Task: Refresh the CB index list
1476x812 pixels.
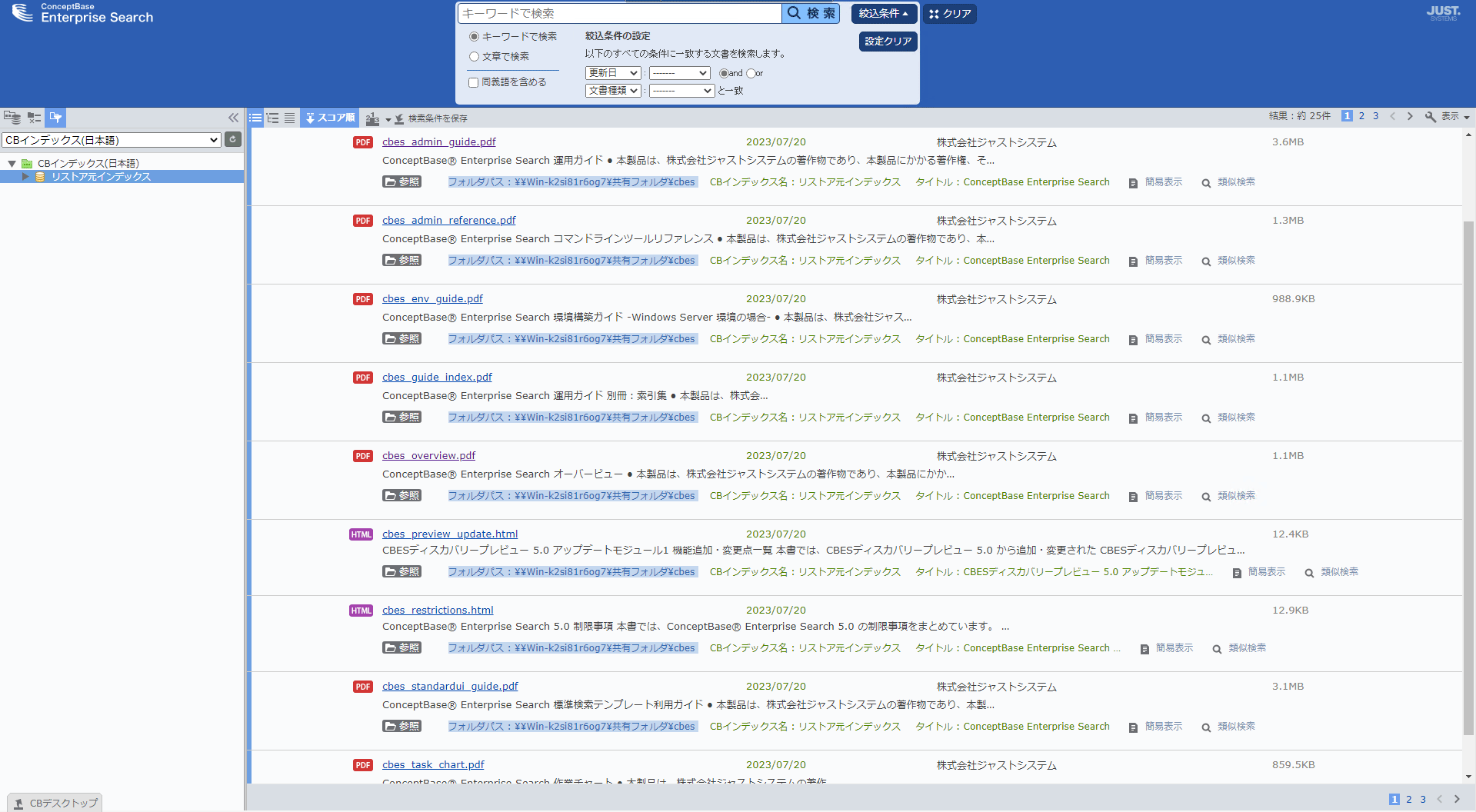Action: pos(233,140)
